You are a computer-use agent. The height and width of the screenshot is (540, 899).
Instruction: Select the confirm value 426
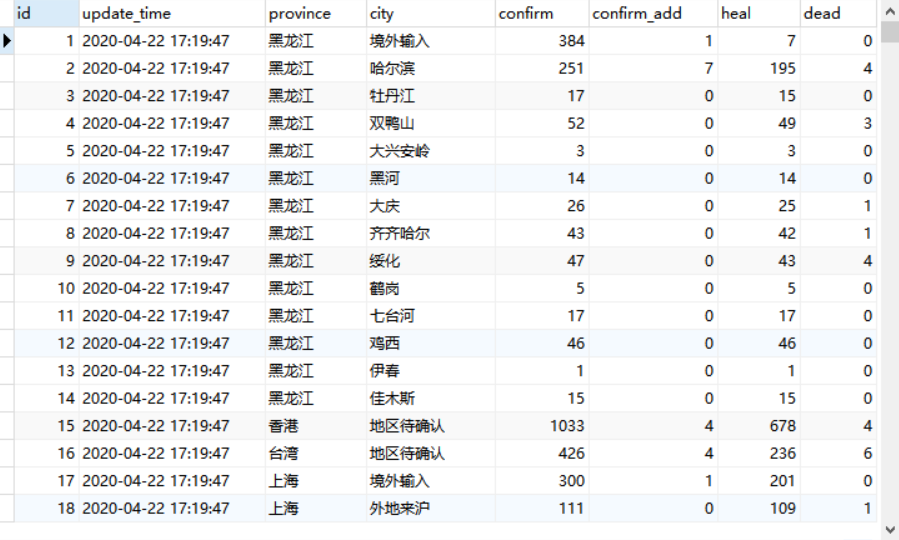pos(571,453)
